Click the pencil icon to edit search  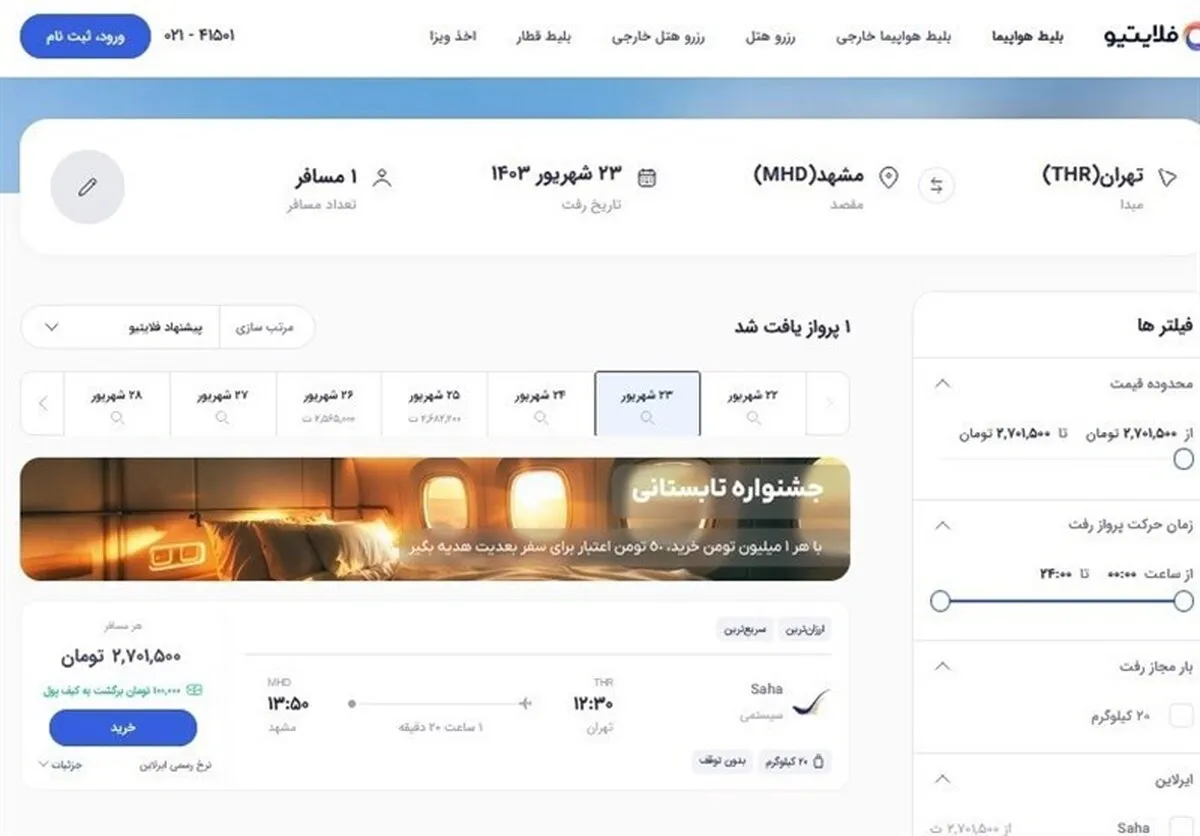point(87,187)
